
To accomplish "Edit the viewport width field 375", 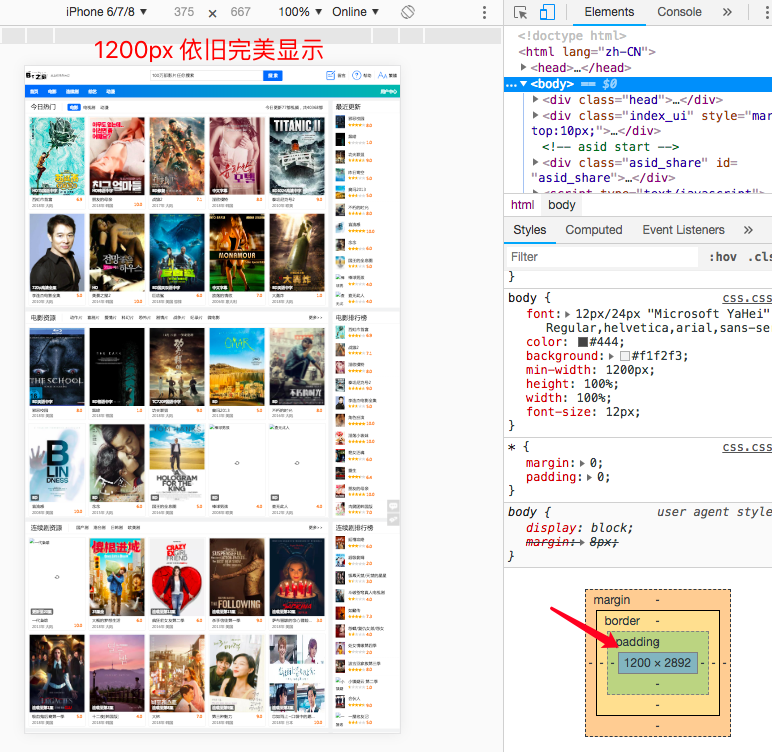I will point(184,12).
